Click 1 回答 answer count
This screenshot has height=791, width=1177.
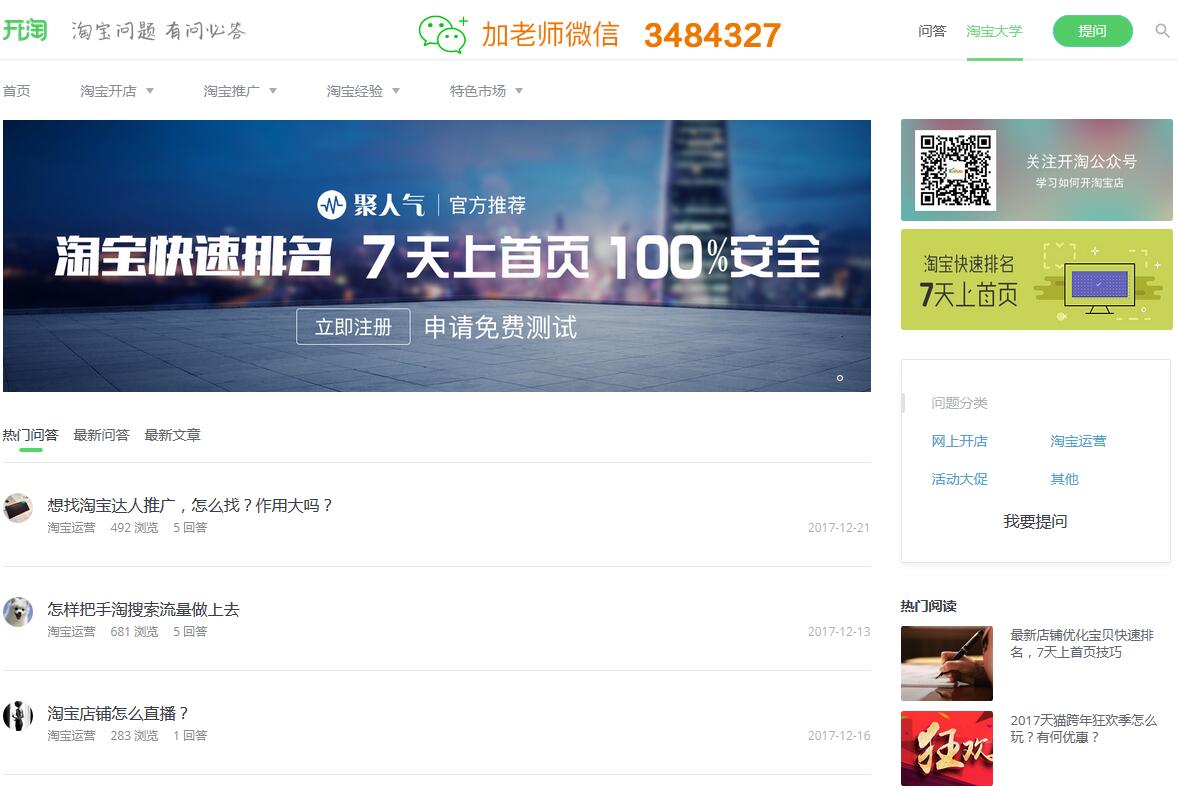point(190,735)
